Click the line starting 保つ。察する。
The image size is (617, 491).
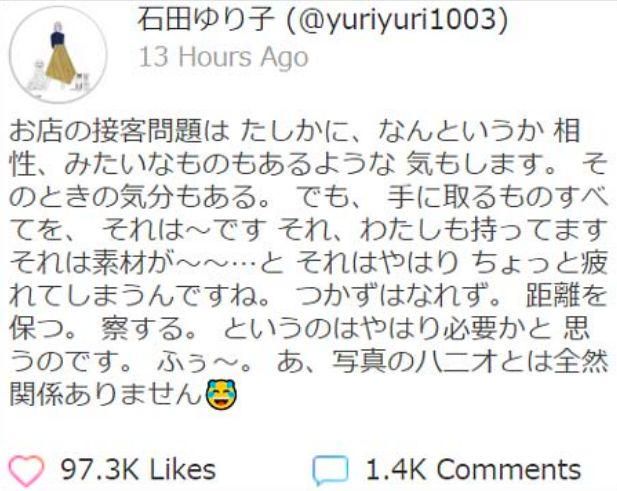coord(299,329)
